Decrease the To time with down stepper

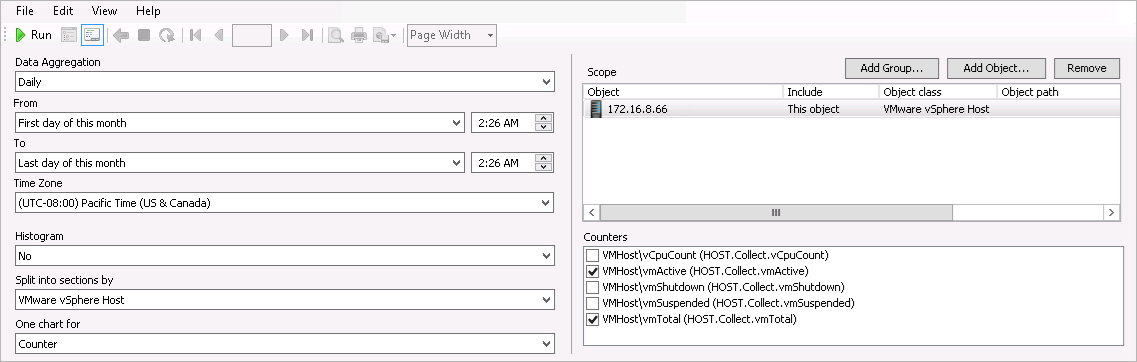(x=544, y=168)
